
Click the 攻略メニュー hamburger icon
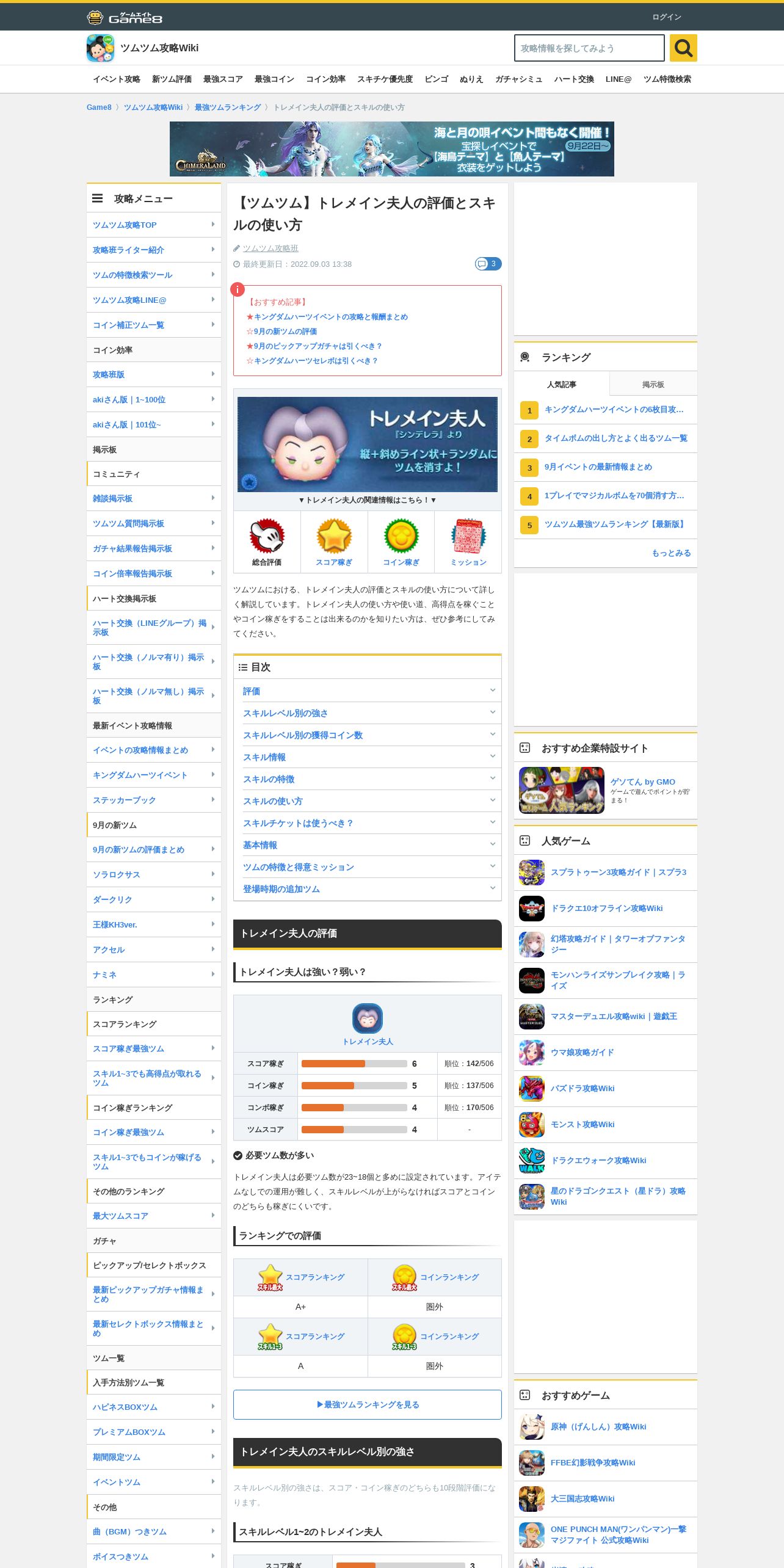click(x=97, y=198)
